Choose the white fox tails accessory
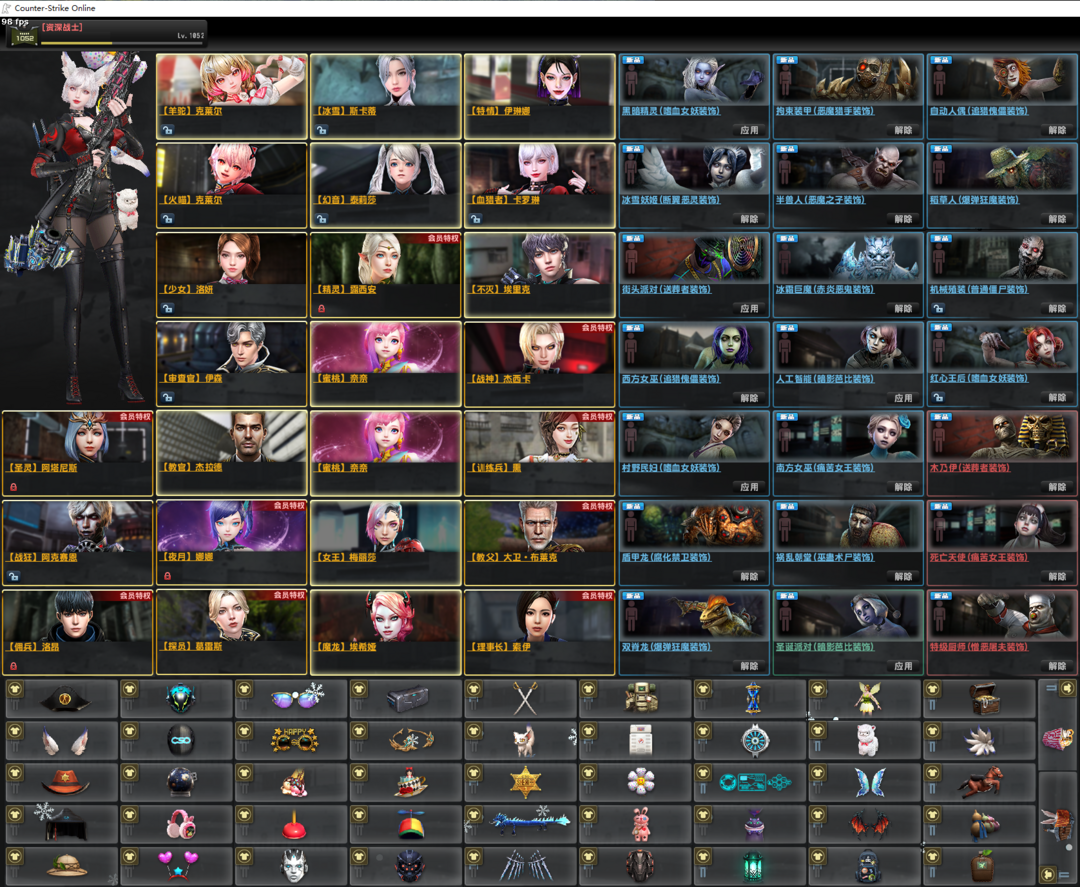This screenshot has width=1080, height=887. click(x=982, y=741)
